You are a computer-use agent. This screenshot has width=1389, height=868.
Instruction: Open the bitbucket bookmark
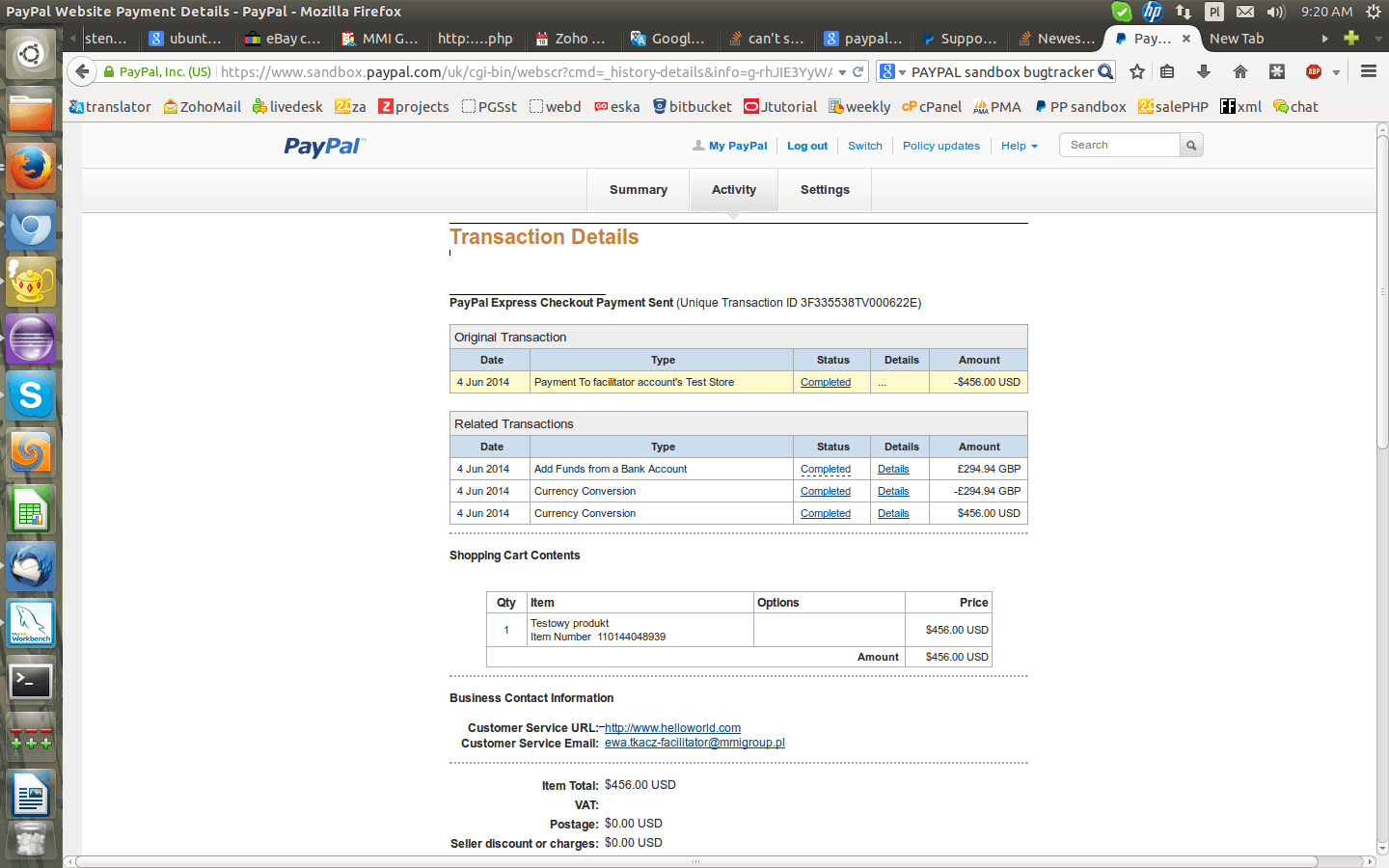pyautogui.click(x=693, y=107)
